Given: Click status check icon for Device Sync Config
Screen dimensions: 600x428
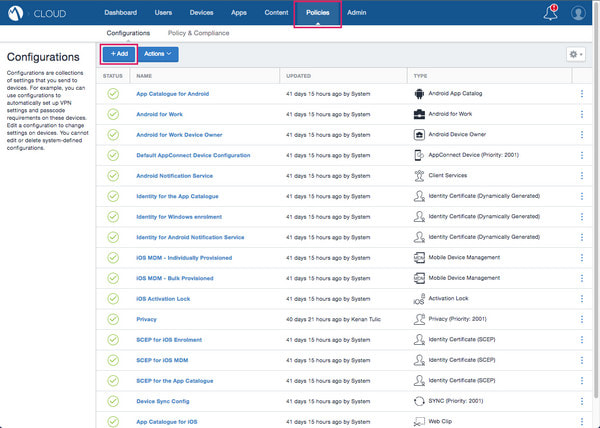Looking at the screenshot, I should 113,401.
